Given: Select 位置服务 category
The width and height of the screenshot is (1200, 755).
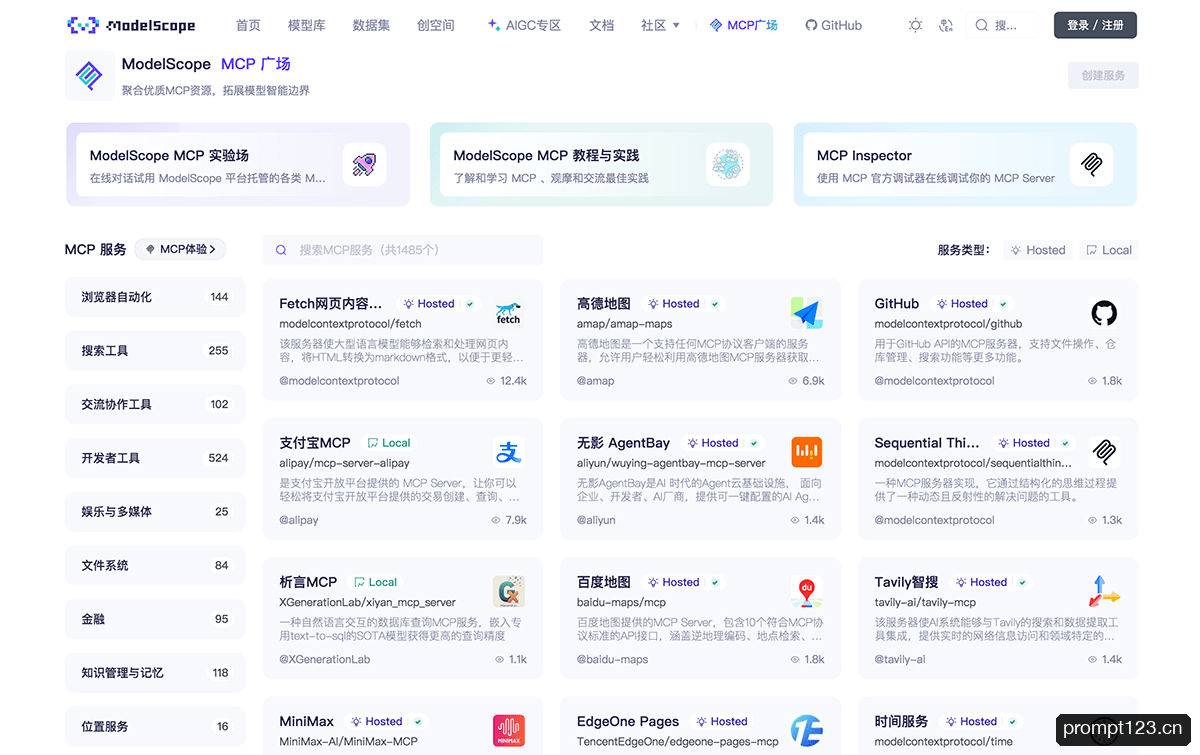Looking at the screenshot, I should pyautogui.click(x=155, y=726).
